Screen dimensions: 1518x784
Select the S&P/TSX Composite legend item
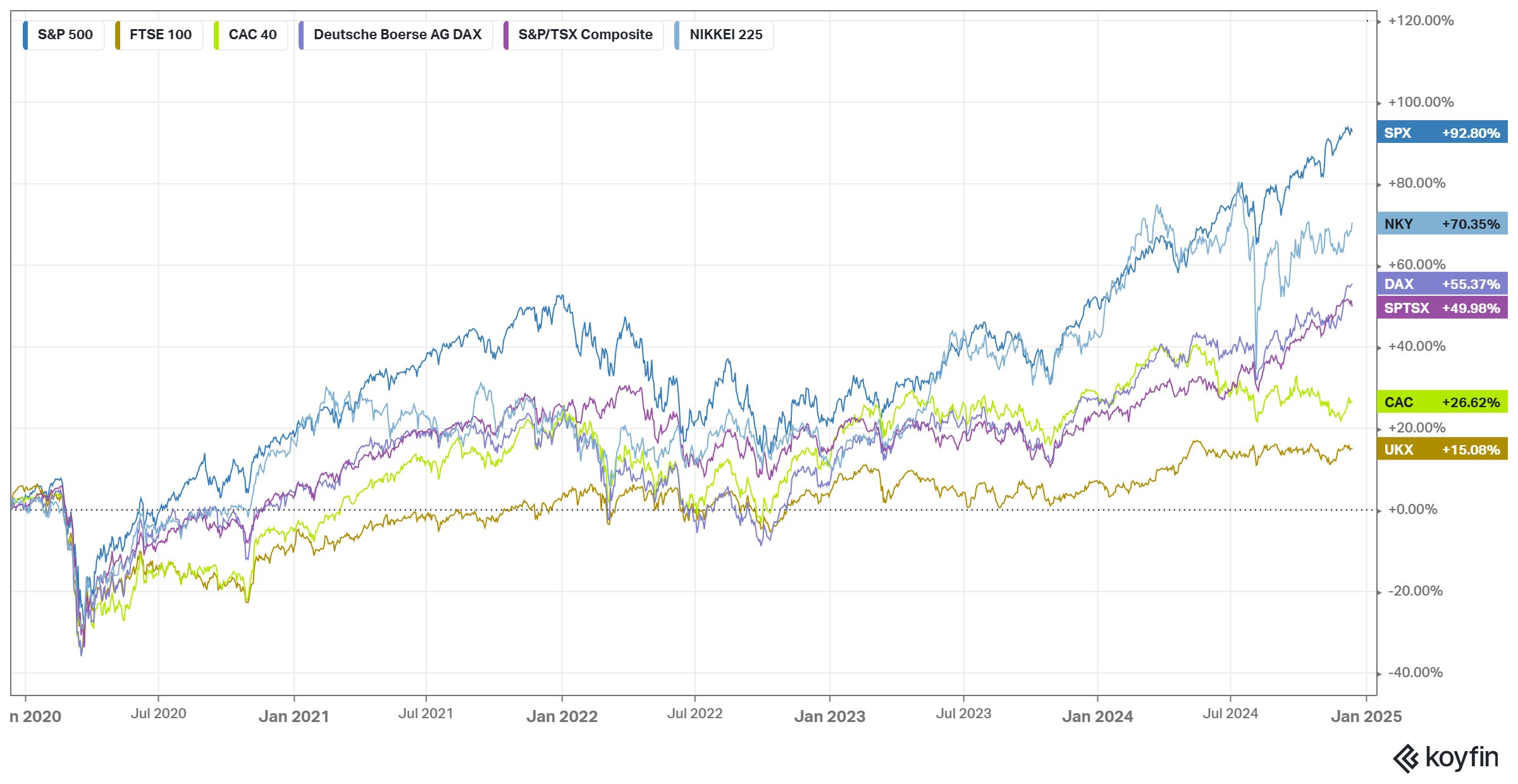pos(584,35)
